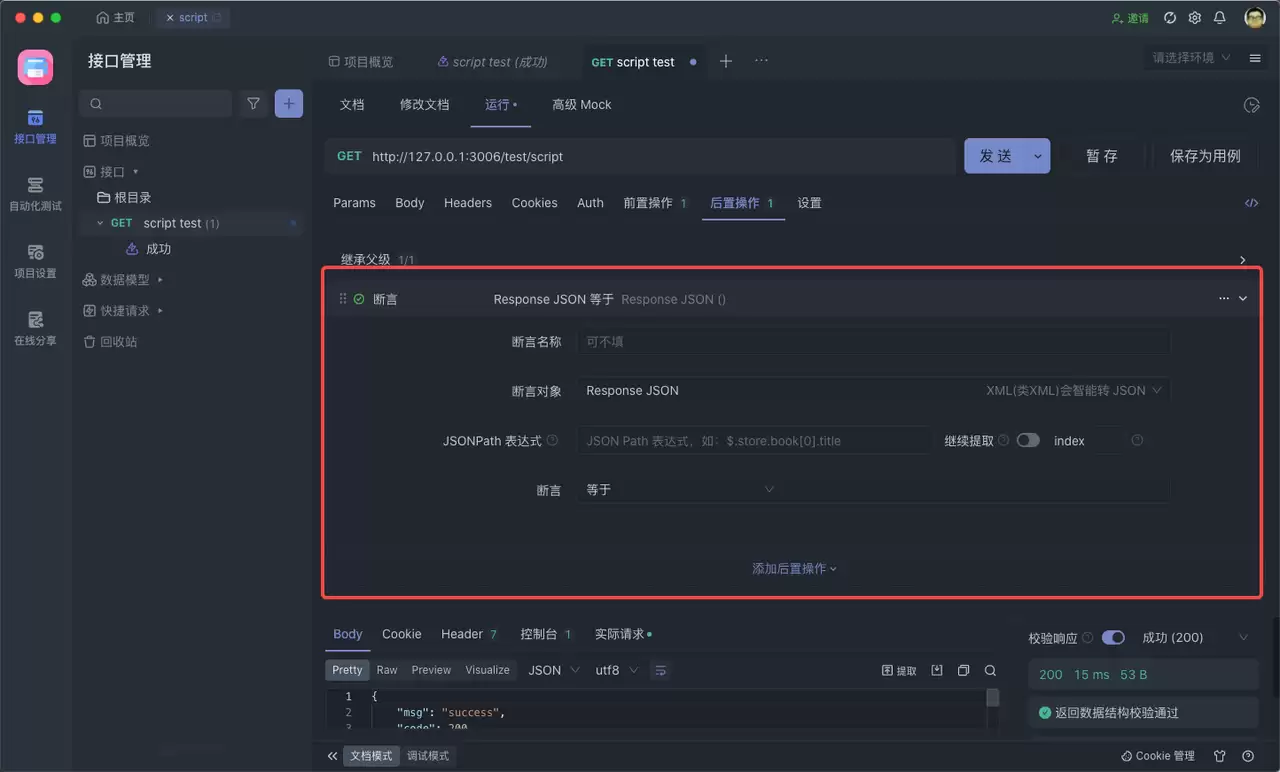
Task: Open the 成功 (200) response dropdown
Action: pyautogui.click(x=1195, y=638)
